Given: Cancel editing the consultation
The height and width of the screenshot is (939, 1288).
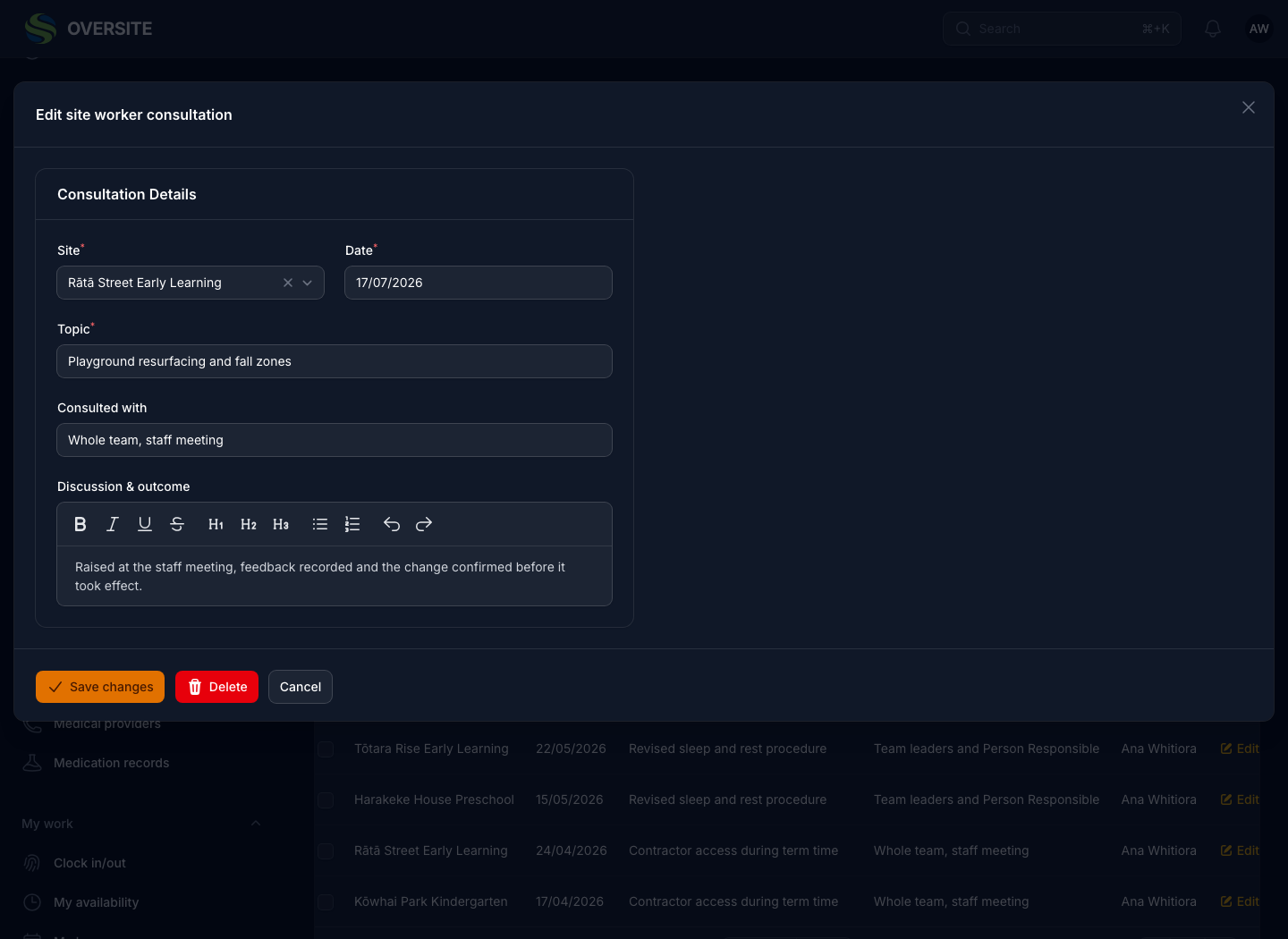Looking at the screenshot, I should [301, 687].
